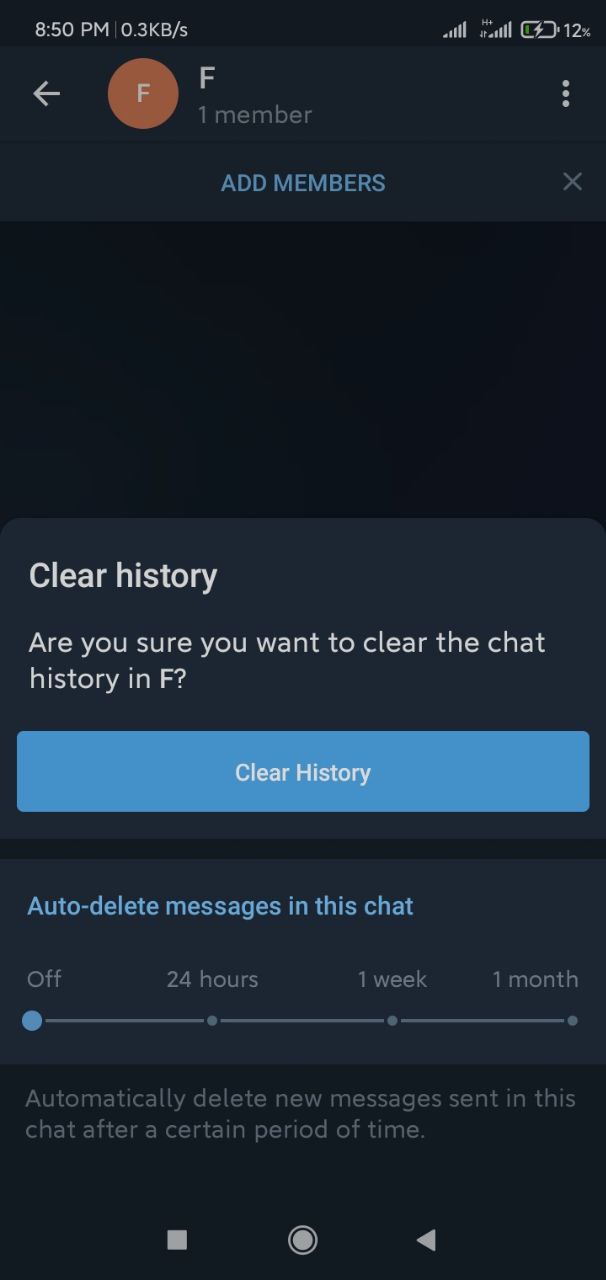The width and height of the screenshot is (606, 1280).
Task: Select the 1 week auto-delete option
Action: [x=392, y=979]
